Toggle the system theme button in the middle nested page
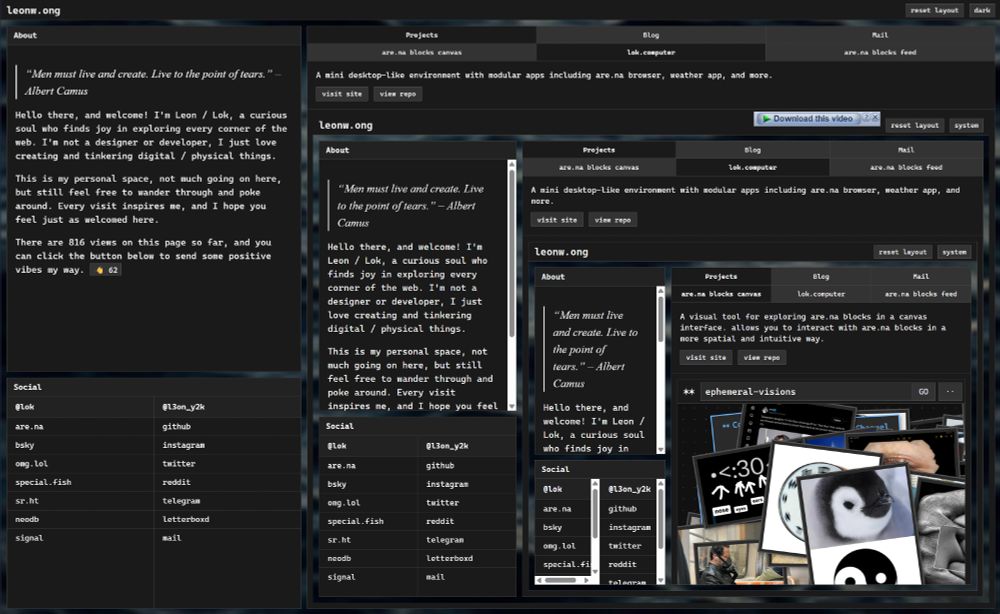Image resolution: width=1000 pixels, height=614 pixels. (966, 126)
